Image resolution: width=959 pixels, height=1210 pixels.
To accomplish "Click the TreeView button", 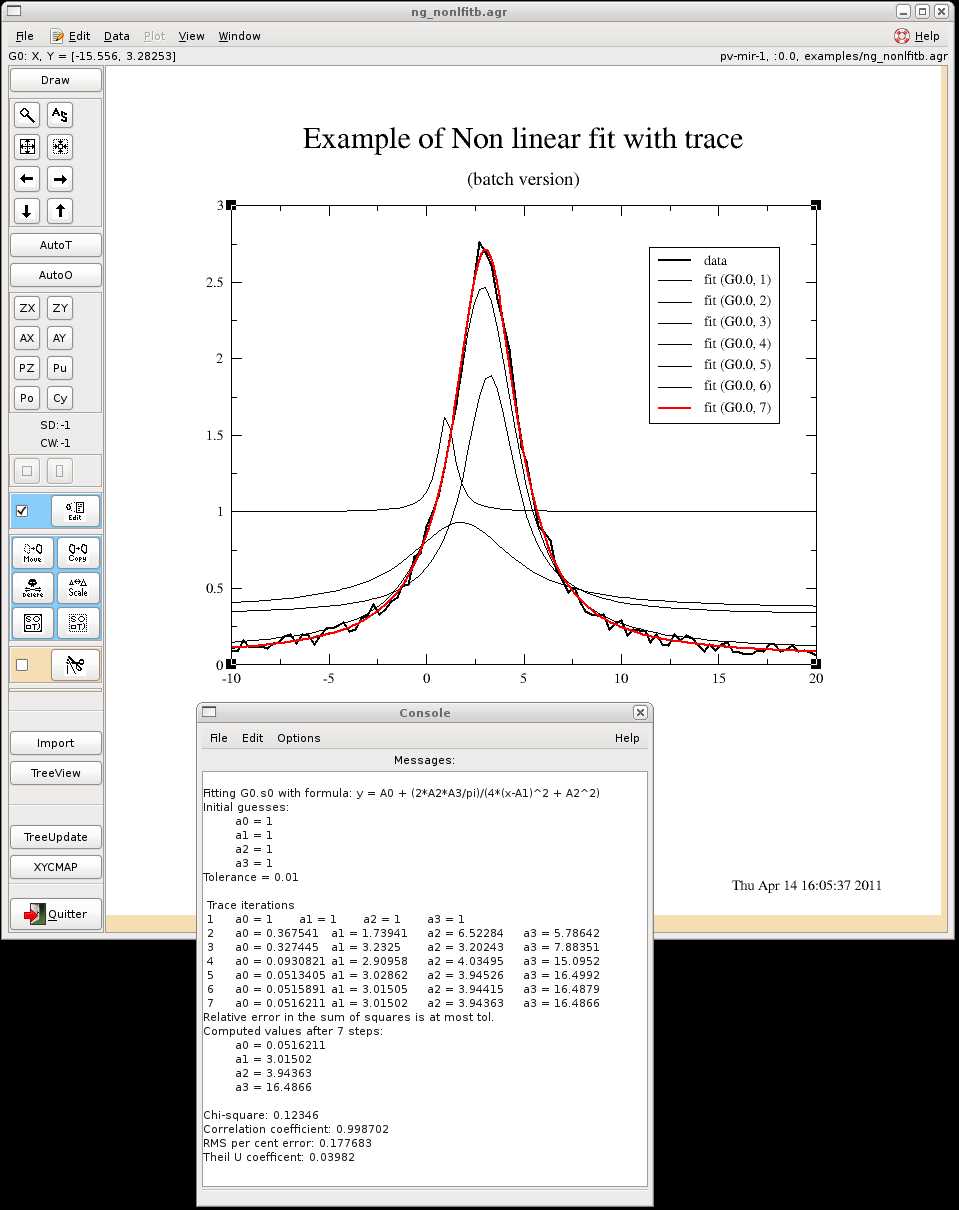I will click(x=56, y=773).
